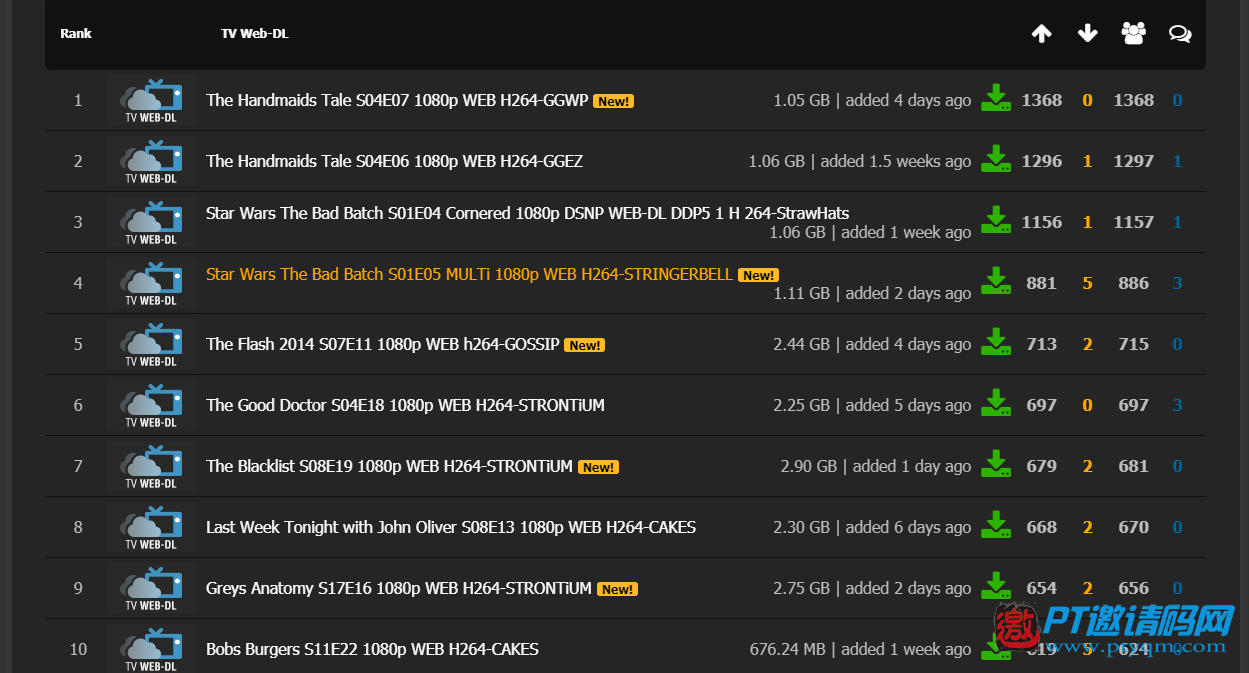Download The Flash 2014 S07E11 torrent
Image resolution: width=1249 pixels, height=673 pixels.
click(x=995, y=342)
